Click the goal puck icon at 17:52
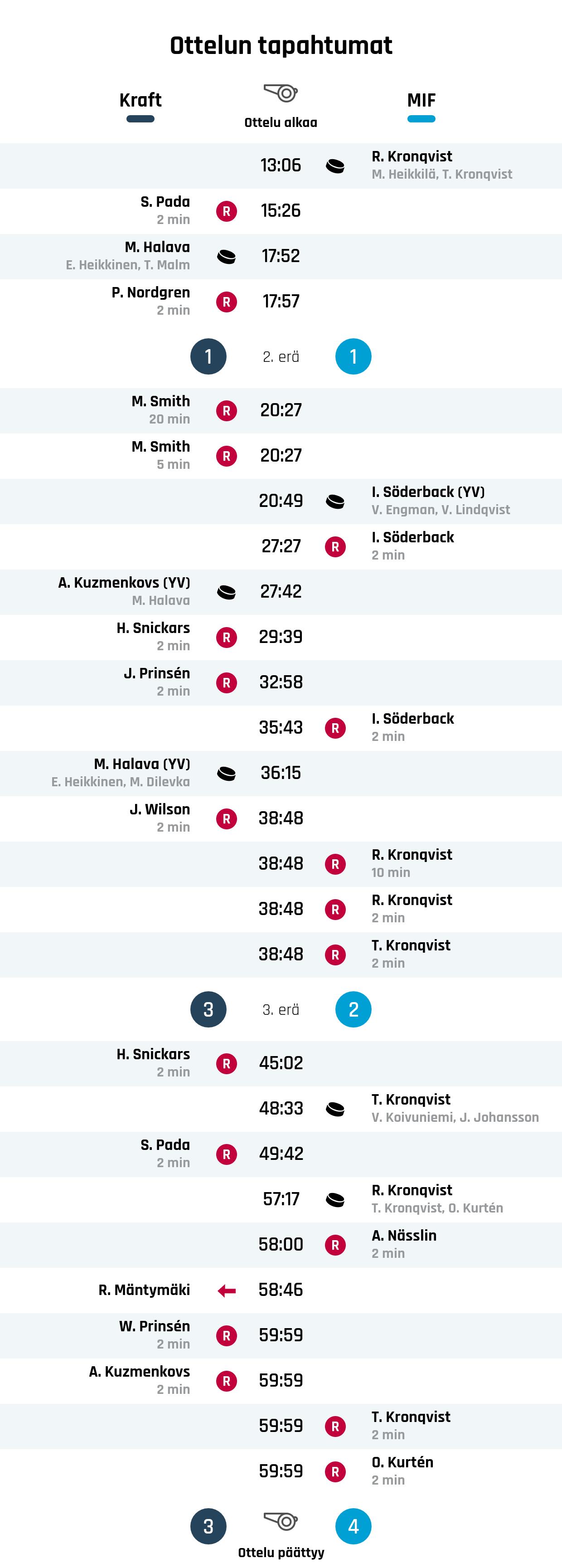This screenshot has height=1568, width=562. tap(226, 257)
